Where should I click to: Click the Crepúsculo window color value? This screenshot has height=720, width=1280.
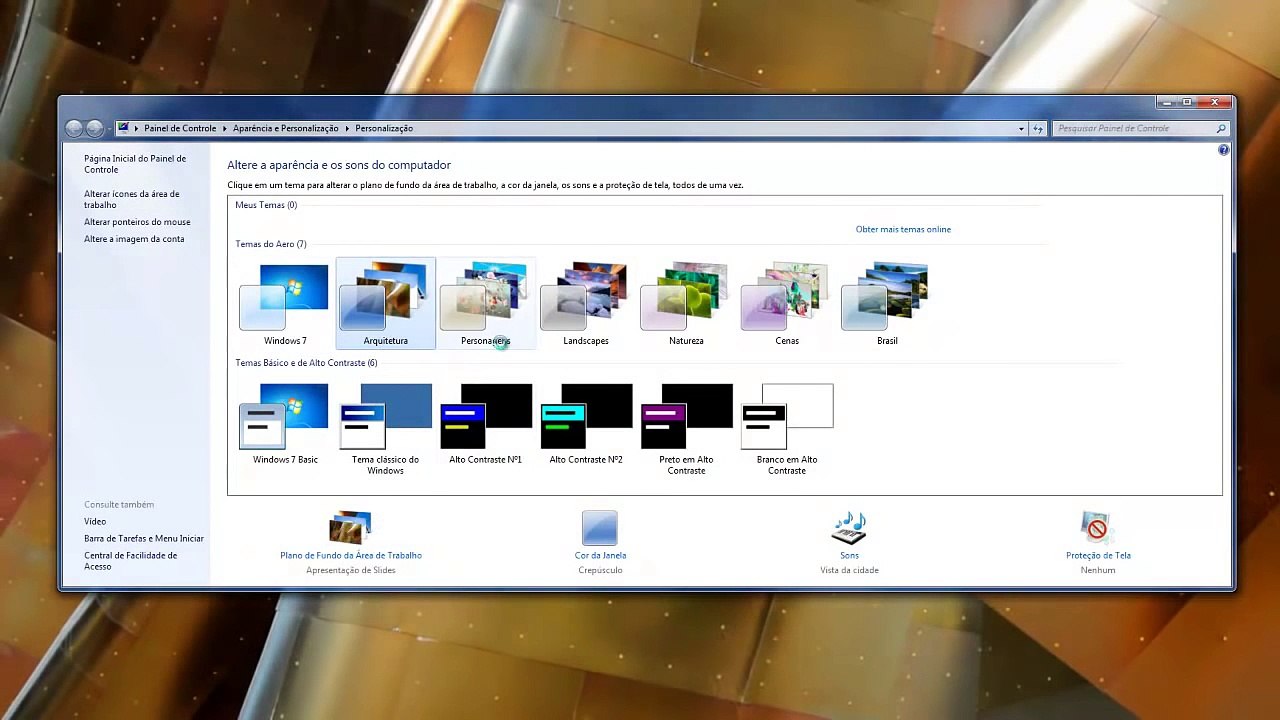600,570
